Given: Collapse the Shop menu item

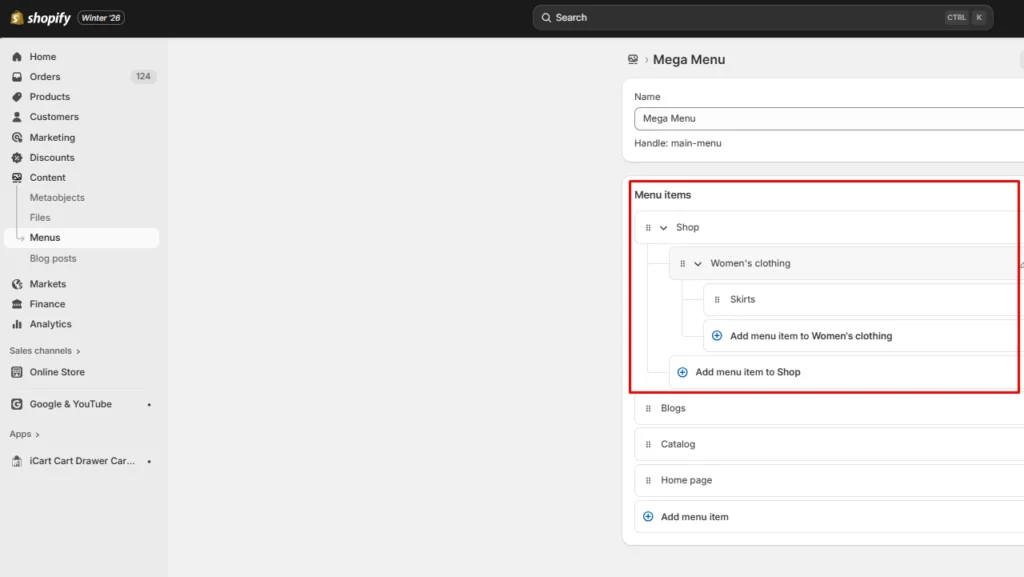Looking at the screenshot, I should click(663, 227).
